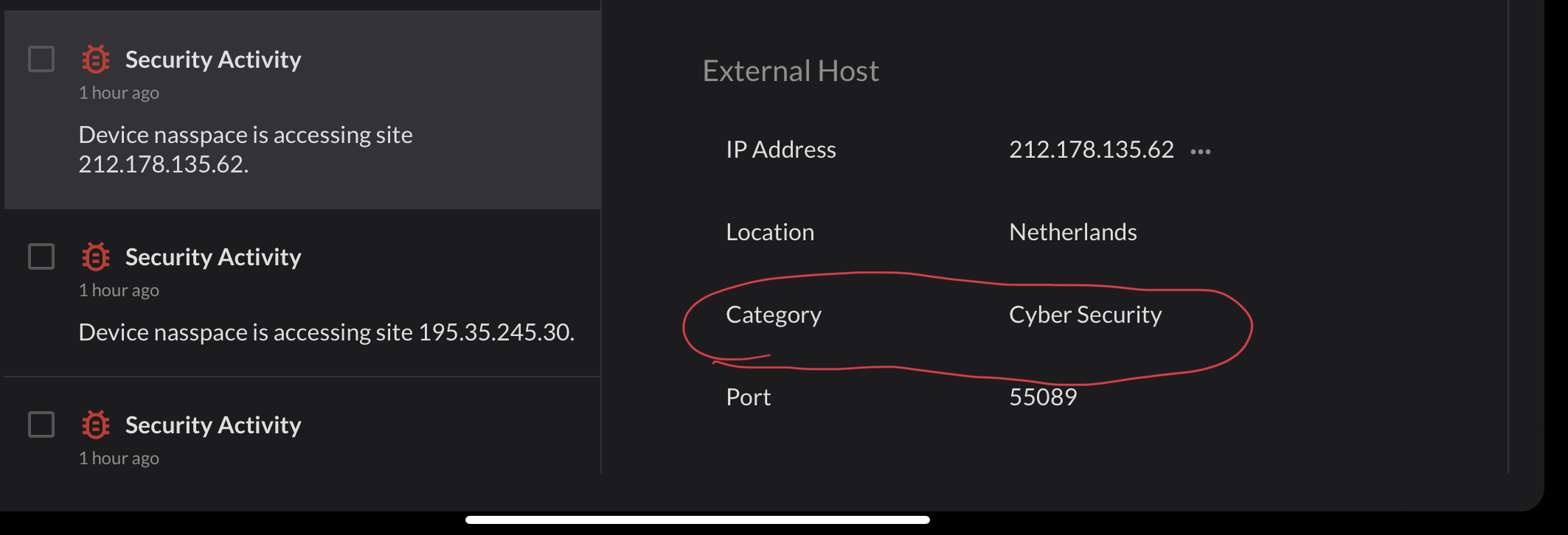Click the port number 55089
This screenshot has width=1568, height=535.
(x=1043, y=397)
